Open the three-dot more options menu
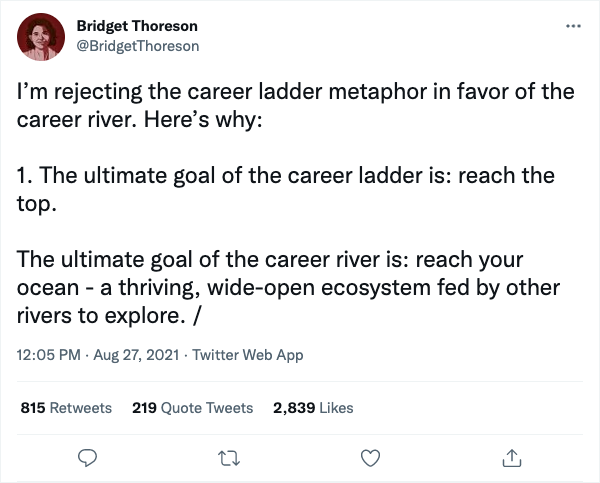 click(572, 26)
